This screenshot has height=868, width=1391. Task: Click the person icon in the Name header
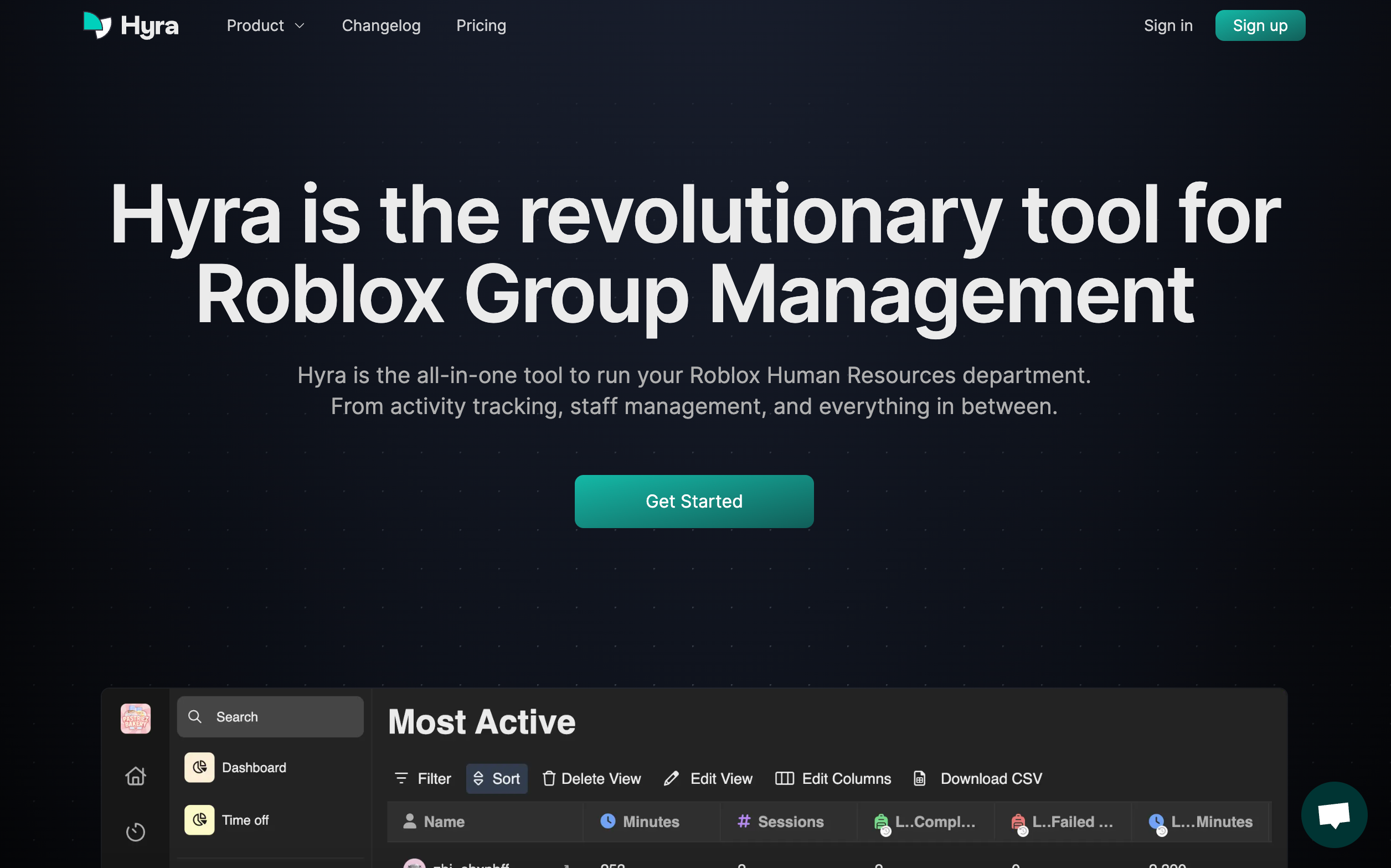pyautogui.click(x=409, y=821)
